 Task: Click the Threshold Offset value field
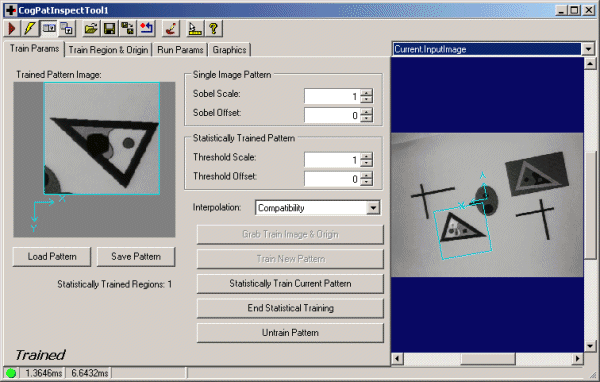[x=332, y=178]
